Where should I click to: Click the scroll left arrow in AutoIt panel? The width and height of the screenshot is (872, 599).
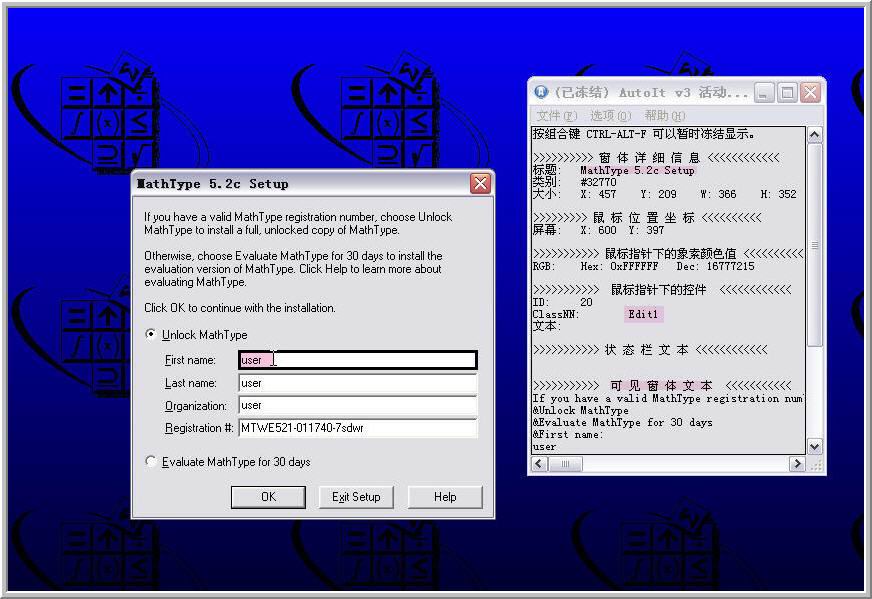541,464
